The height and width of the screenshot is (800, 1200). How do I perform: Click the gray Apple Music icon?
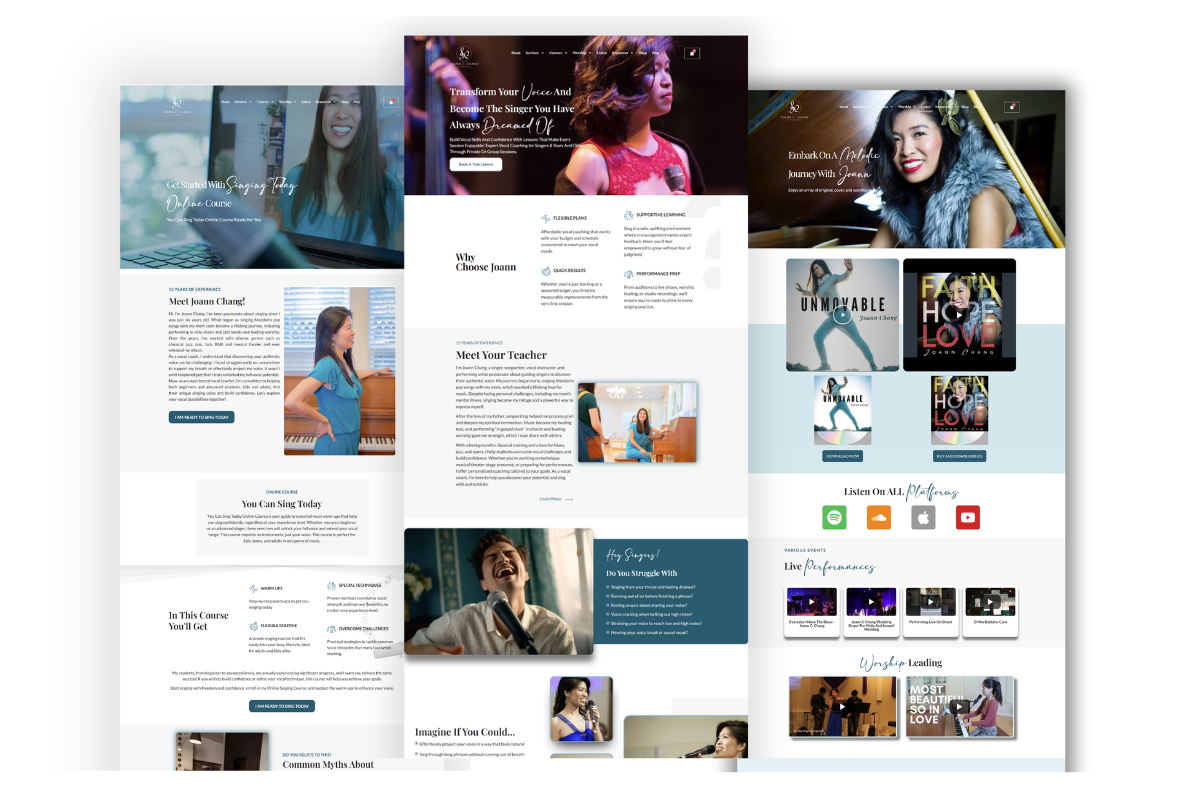[x=923, y=517]
